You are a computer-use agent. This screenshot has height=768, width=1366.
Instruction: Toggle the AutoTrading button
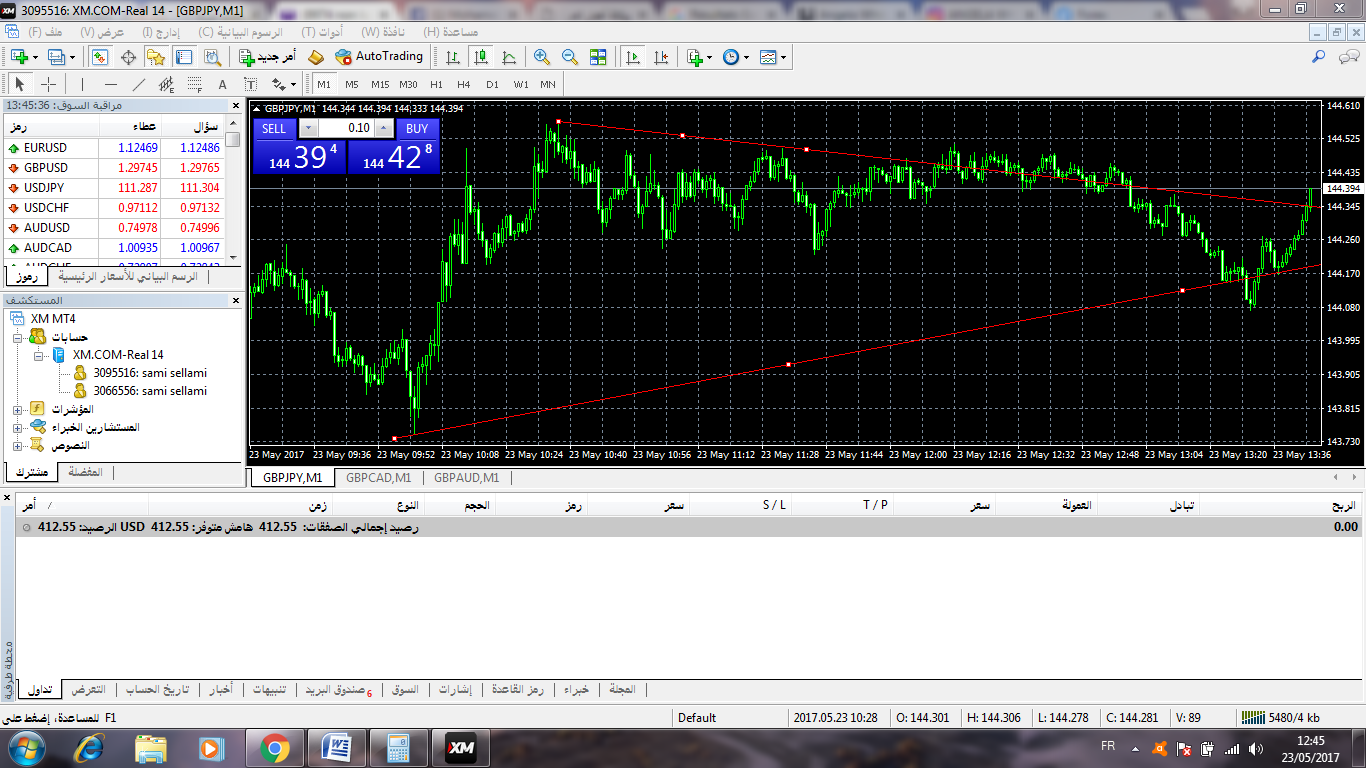(x=379, y=57)
